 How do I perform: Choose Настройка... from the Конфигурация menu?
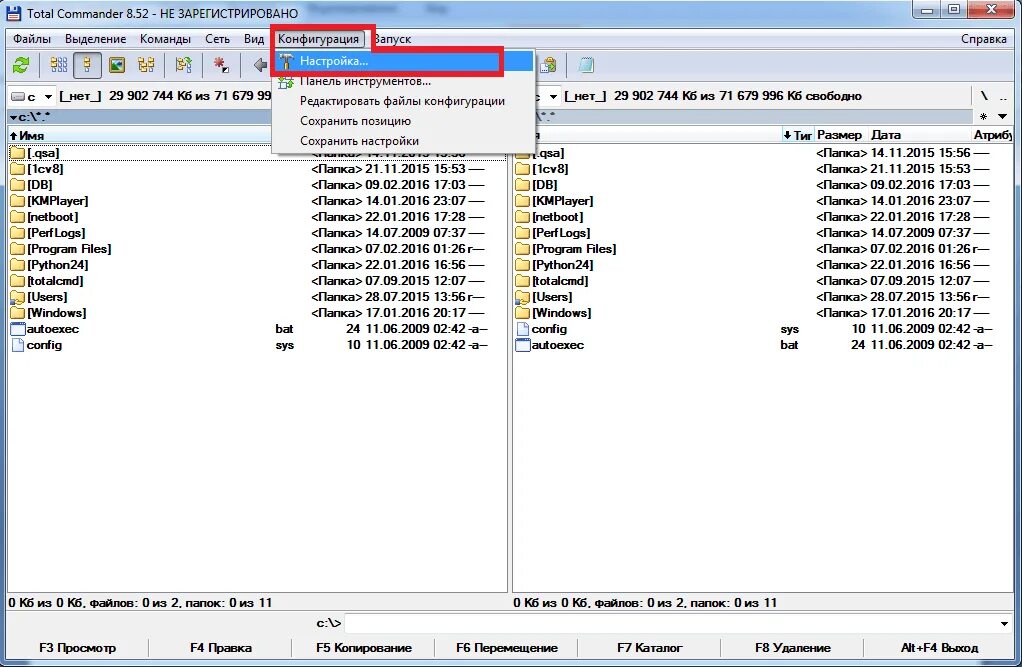[x=402, y=61]
